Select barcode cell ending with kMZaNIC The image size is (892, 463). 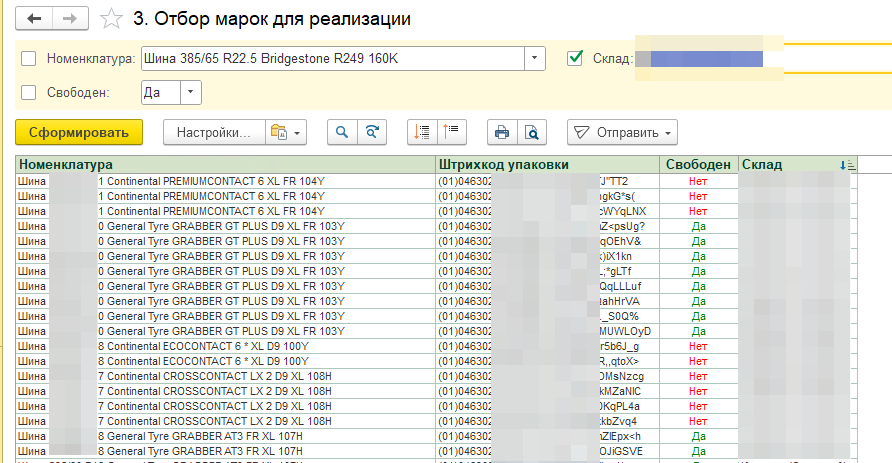pyautogui.click(x=547, y=391)
